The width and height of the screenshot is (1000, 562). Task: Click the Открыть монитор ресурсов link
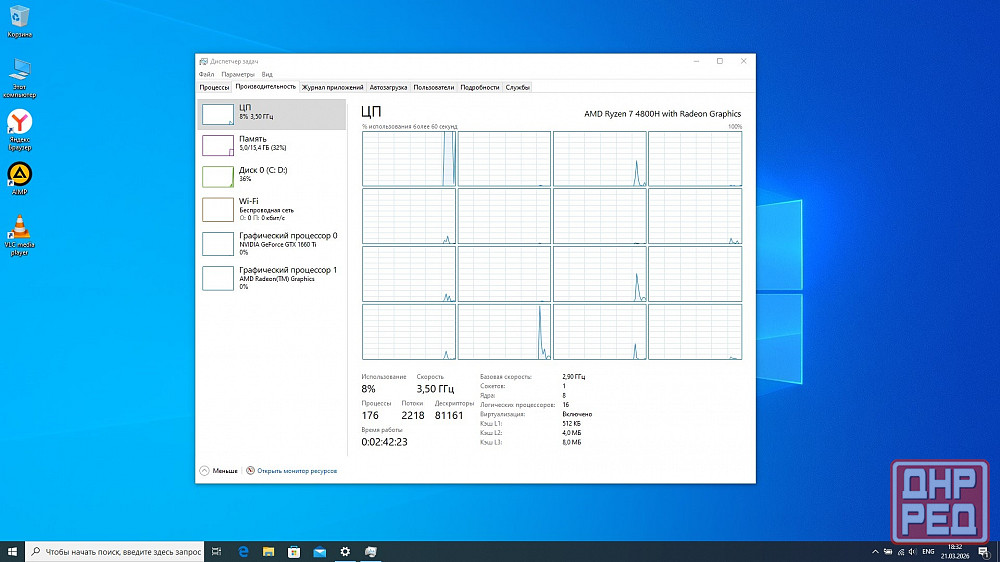click(x=296, y=470)
